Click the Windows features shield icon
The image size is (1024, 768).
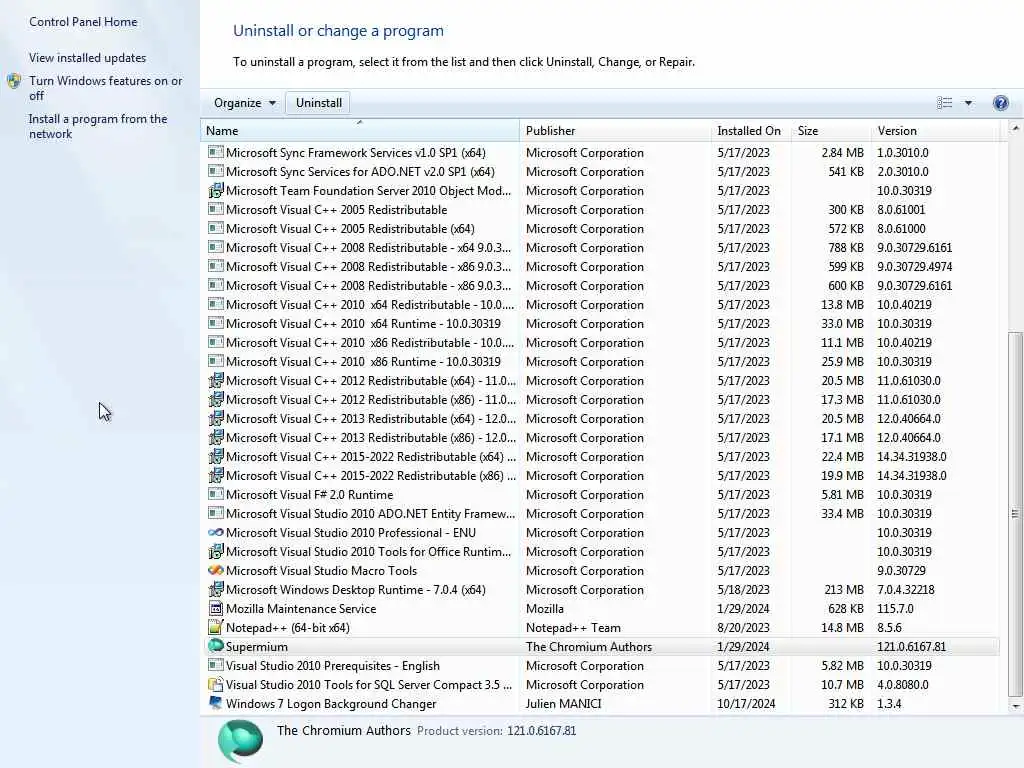pos(14,81)
